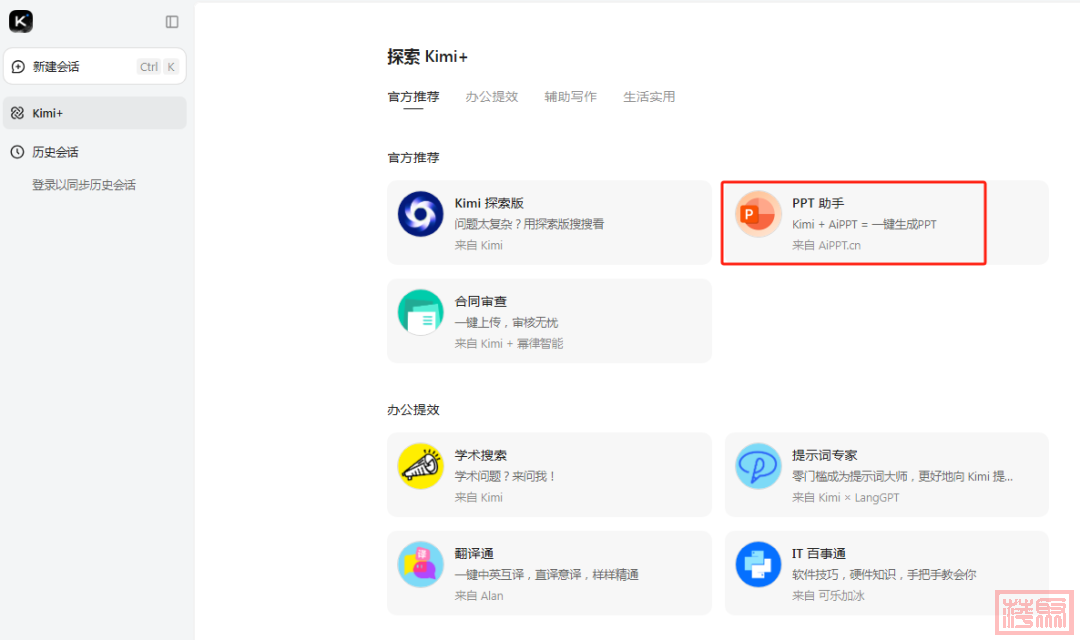Click the 办公提效 section heading
The width and height of the screenshot is (1080, 640).
pyautogui.click(x=413, y=410)
